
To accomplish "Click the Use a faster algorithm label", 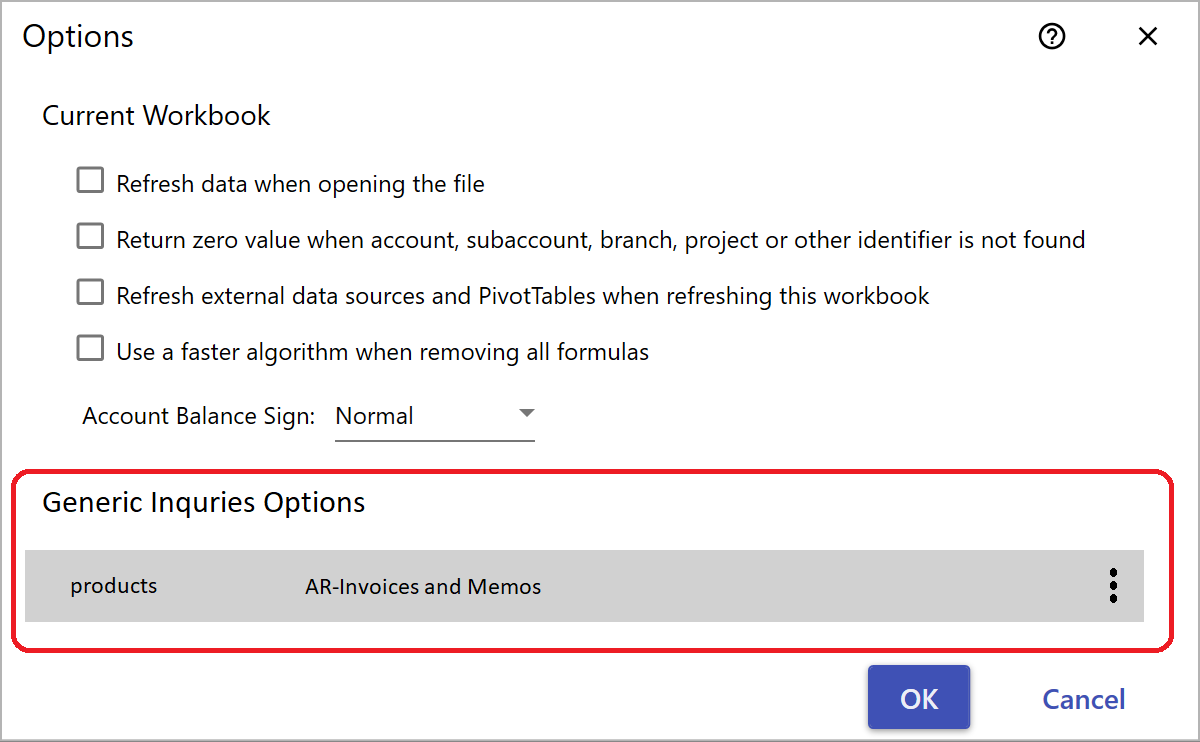I will [383, 352].
